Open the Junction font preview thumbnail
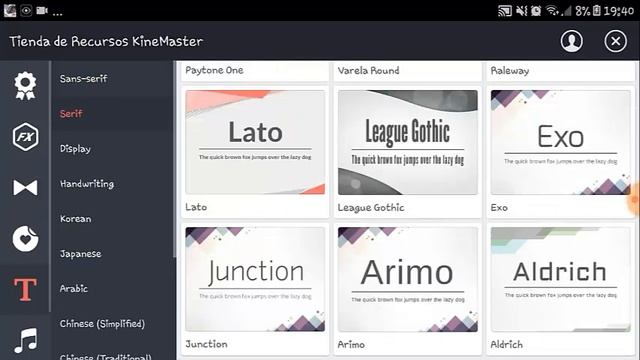 coord(255,279)
